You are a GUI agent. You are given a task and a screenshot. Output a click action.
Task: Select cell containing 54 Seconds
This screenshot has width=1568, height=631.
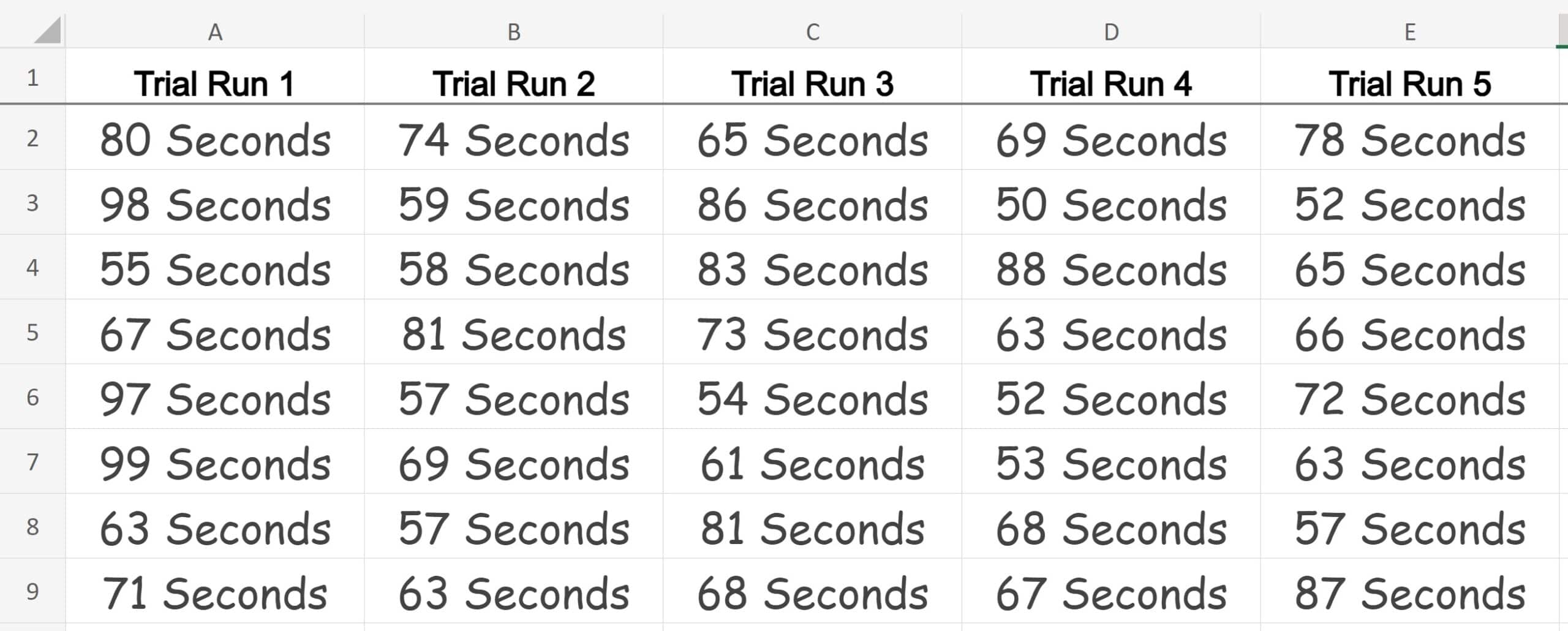pos(813,397)
